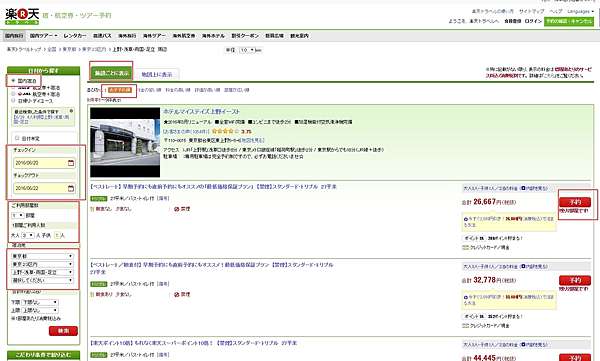
Task: Open the check-in calendar icon
Action: 71,163
